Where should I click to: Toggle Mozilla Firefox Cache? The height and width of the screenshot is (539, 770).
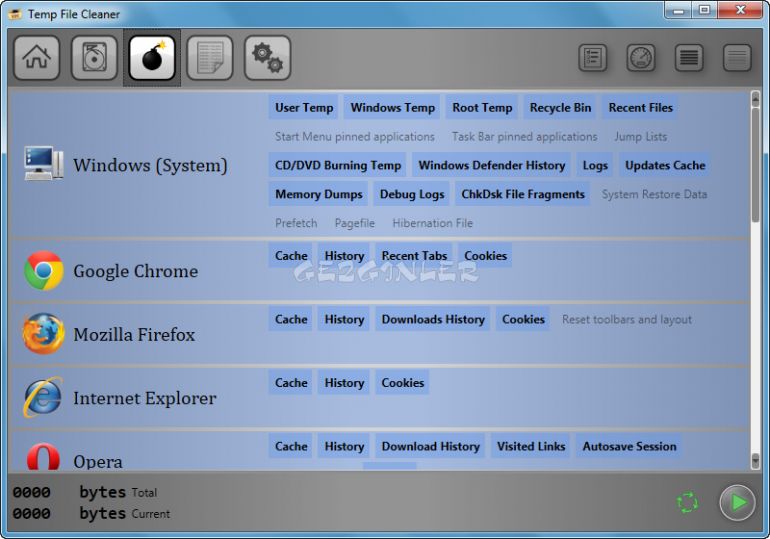(291, 319)
